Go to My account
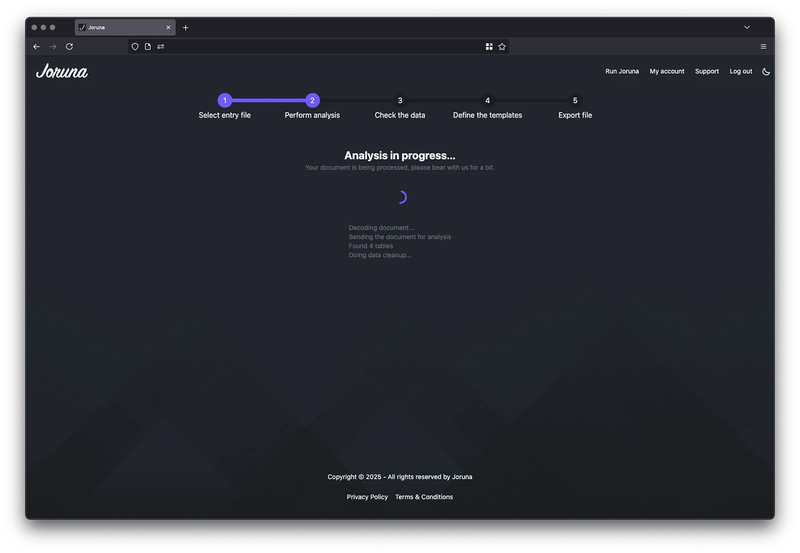Viewport: 800px width, 553px height. [x=667, y=71]
